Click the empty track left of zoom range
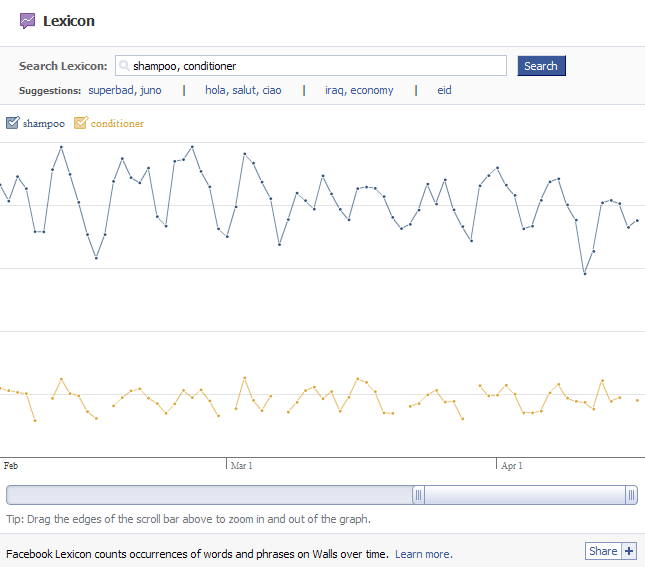This screenshot has width=645, height=567. pos(209,495)
